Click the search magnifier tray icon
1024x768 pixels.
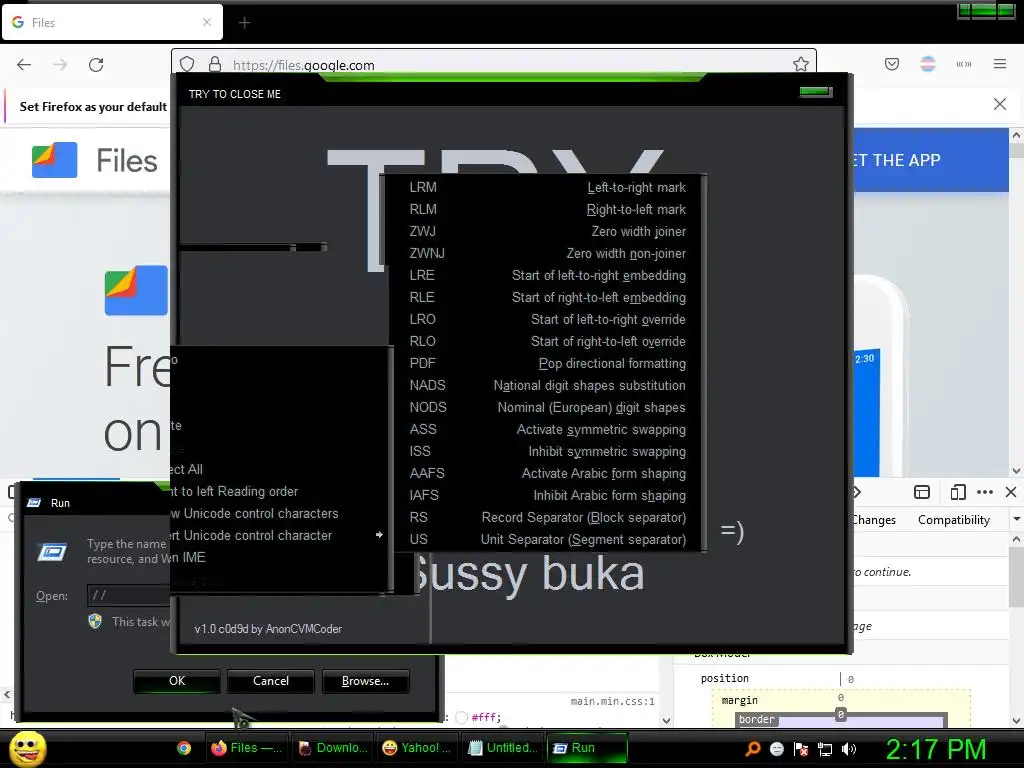click(x=753, y=748)
